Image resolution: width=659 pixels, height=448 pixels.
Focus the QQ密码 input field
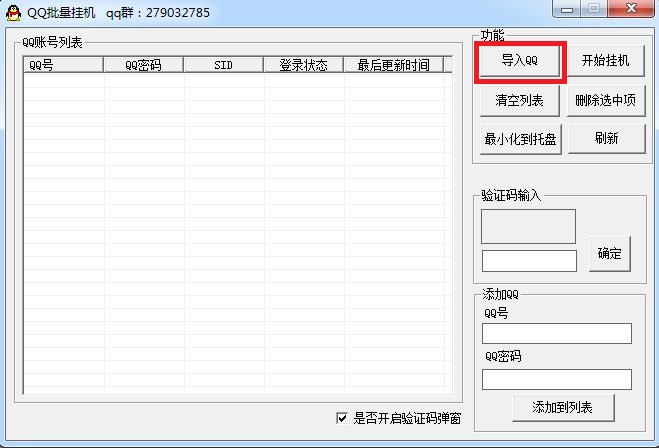pos(556,379)
